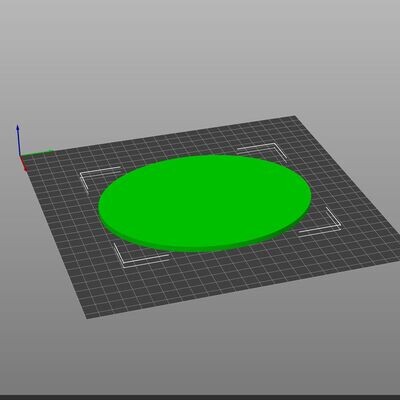Screen dimensions: 400x400
Task: Click the farthest corner of the build plate
Action: pyautogui.click(x=295, y=116)
